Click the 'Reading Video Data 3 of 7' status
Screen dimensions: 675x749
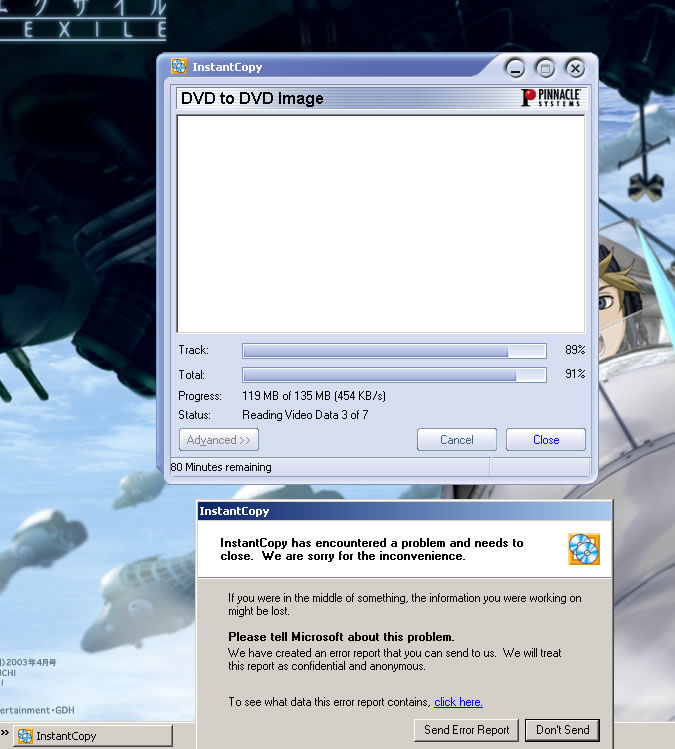click(x=305, y=415)
